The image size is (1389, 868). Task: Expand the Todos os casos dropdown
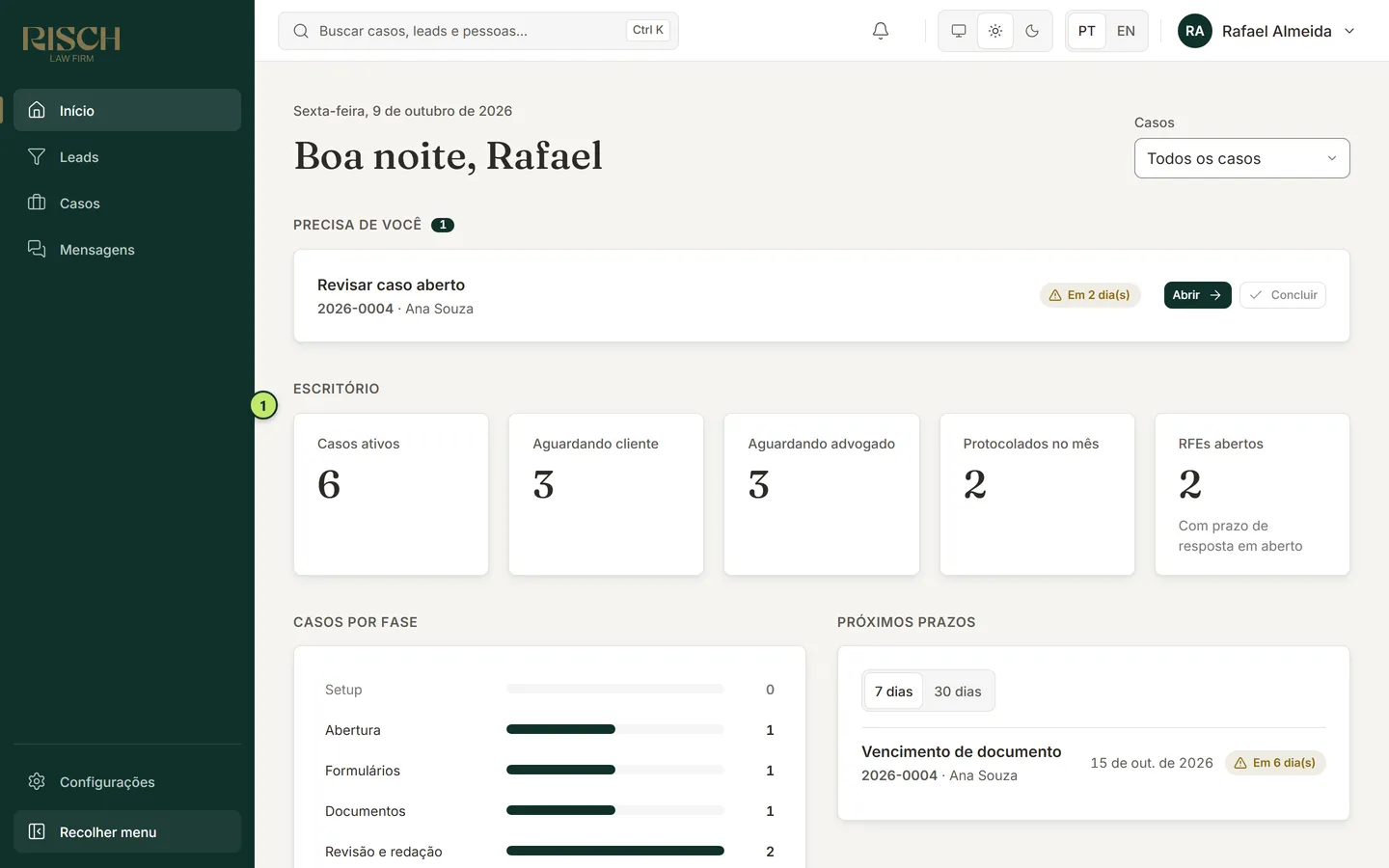click(1241, 158)
